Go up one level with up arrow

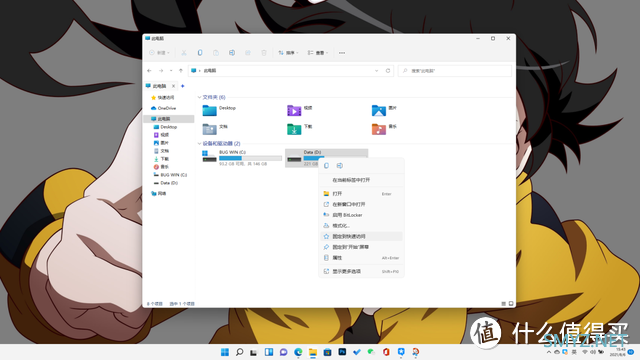coord(181,71)
